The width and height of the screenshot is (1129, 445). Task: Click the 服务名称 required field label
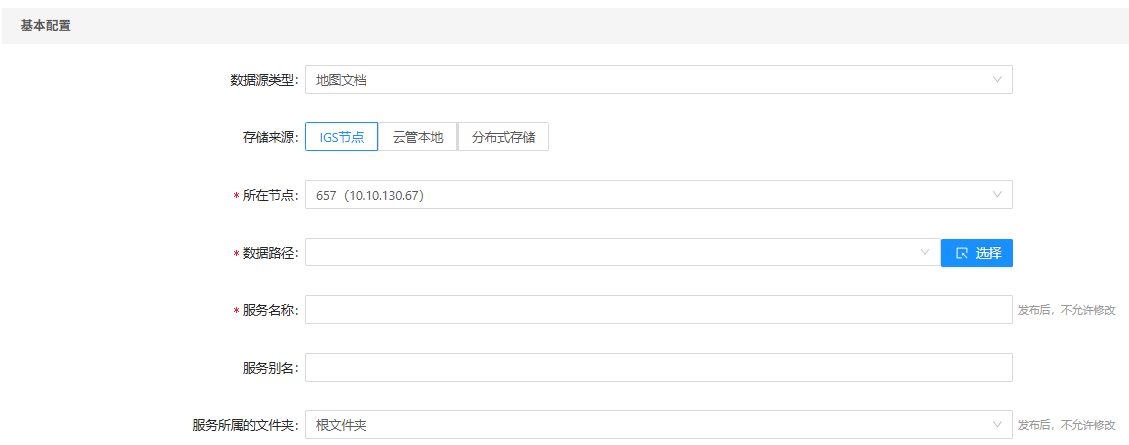click(270, 310)
